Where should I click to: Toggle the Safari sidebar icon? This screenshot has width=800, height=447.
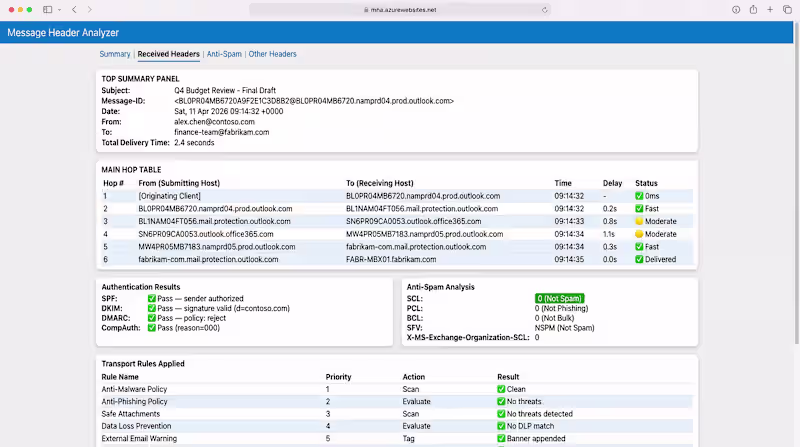point(47,9)
